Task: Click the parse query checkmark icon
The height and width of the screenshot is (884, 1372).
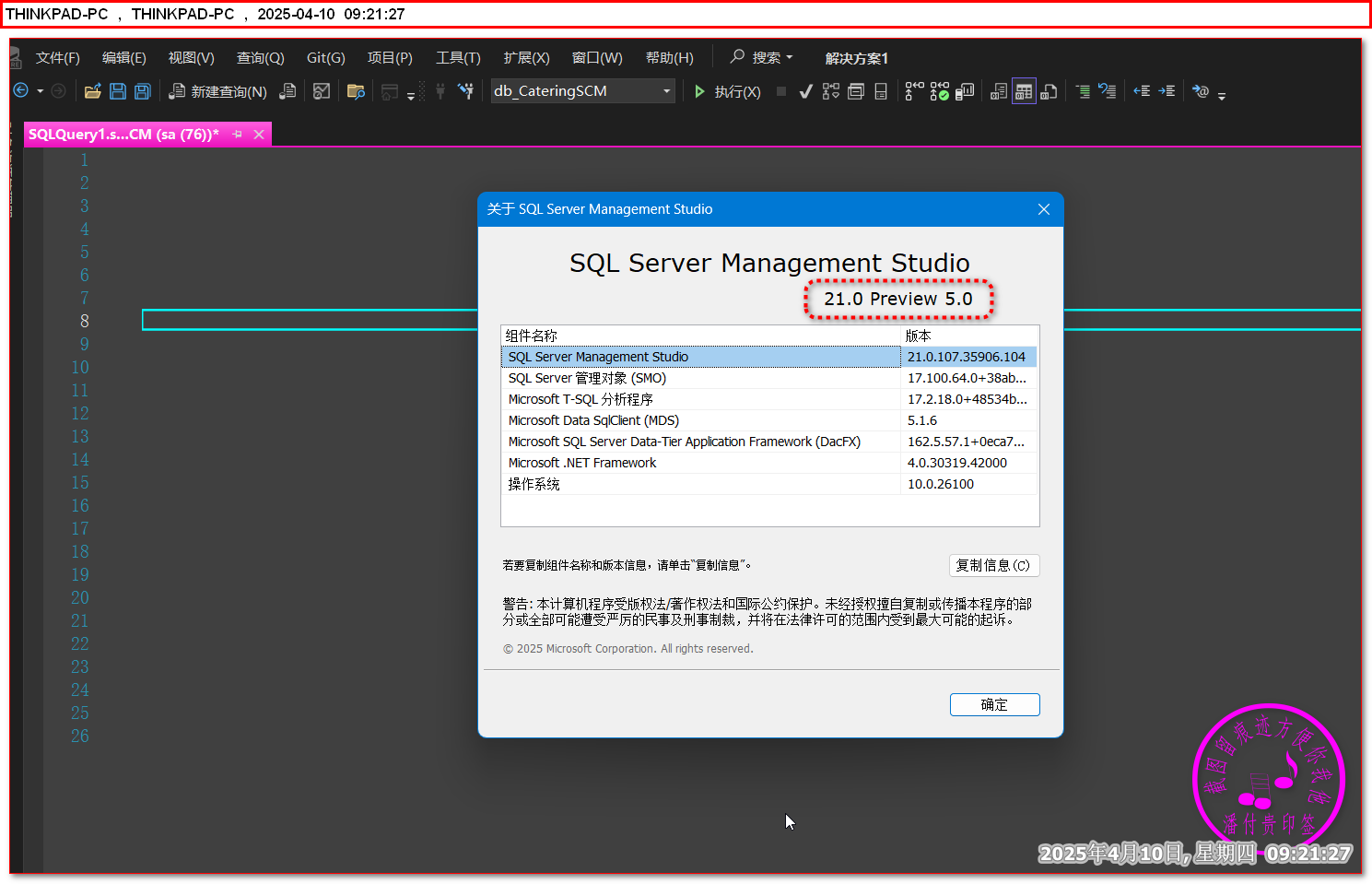Action: (x=805, y=91)
